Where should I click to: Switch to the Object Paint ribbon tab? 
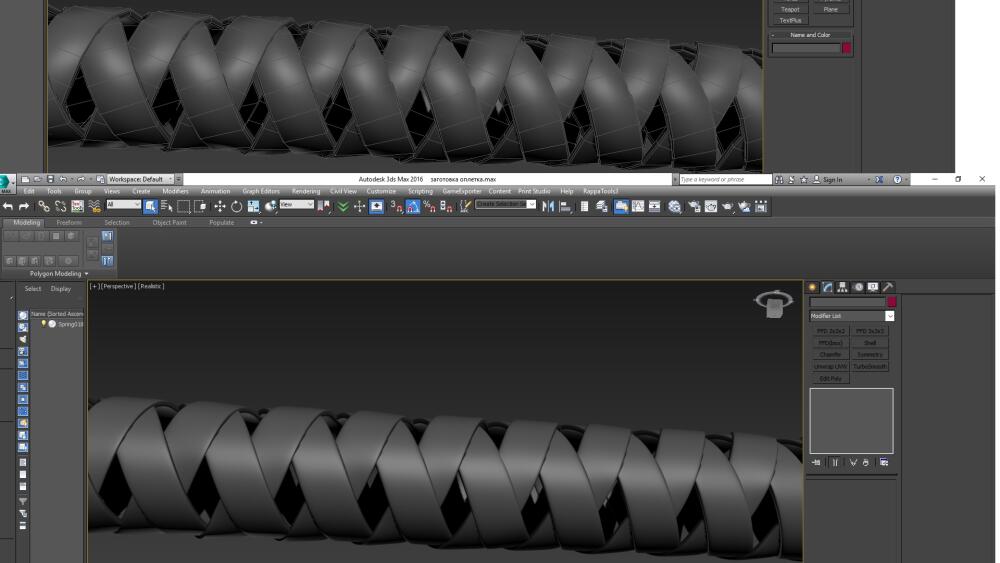[x=170, y=223]
